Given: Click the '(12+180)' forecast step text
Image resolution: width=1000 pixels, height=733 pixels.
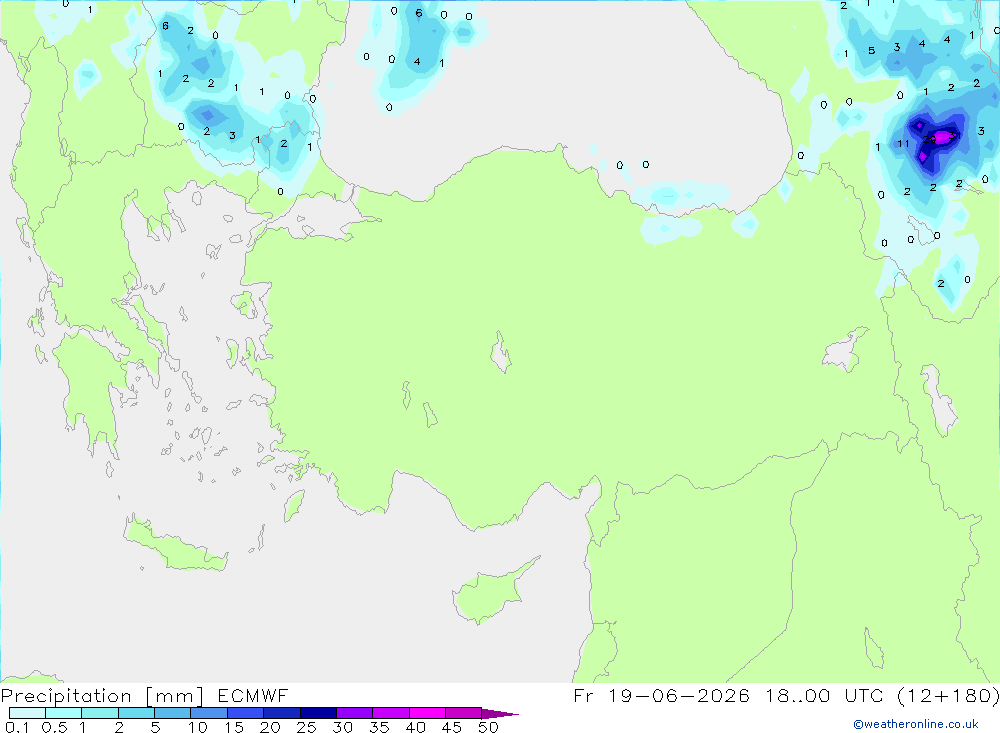Looking at the screenshot, I should [x=948, y=695].
